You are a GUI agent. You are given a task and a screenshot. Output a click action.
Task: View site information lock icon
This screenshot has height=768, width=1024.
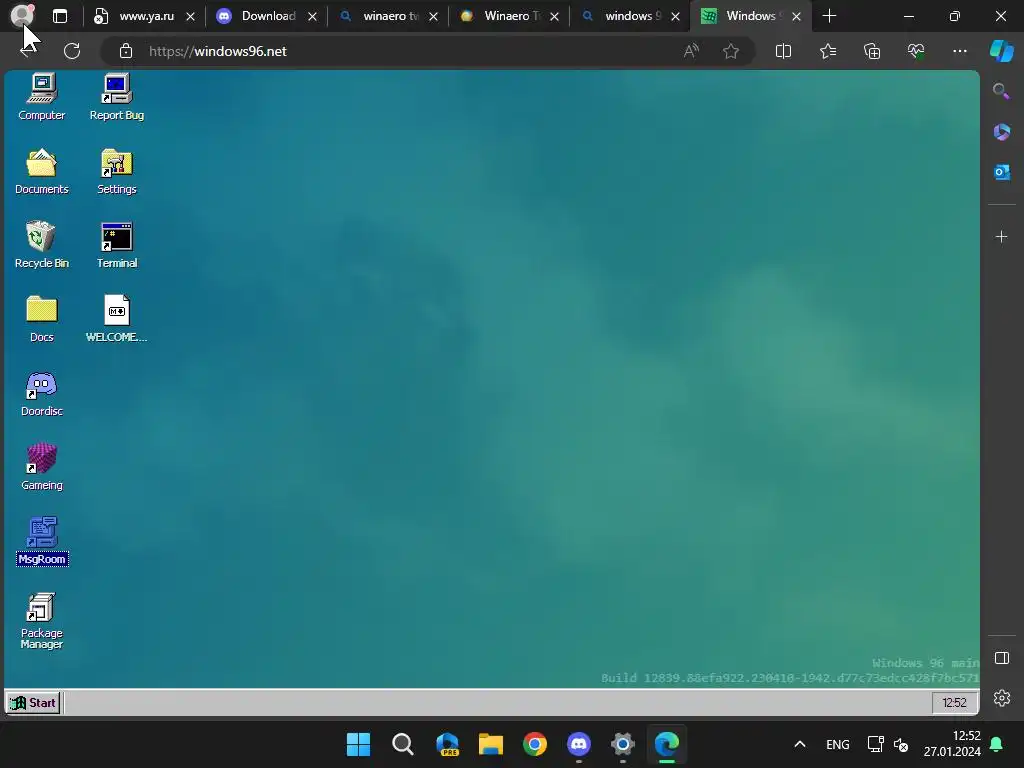(x=126, y=51)
